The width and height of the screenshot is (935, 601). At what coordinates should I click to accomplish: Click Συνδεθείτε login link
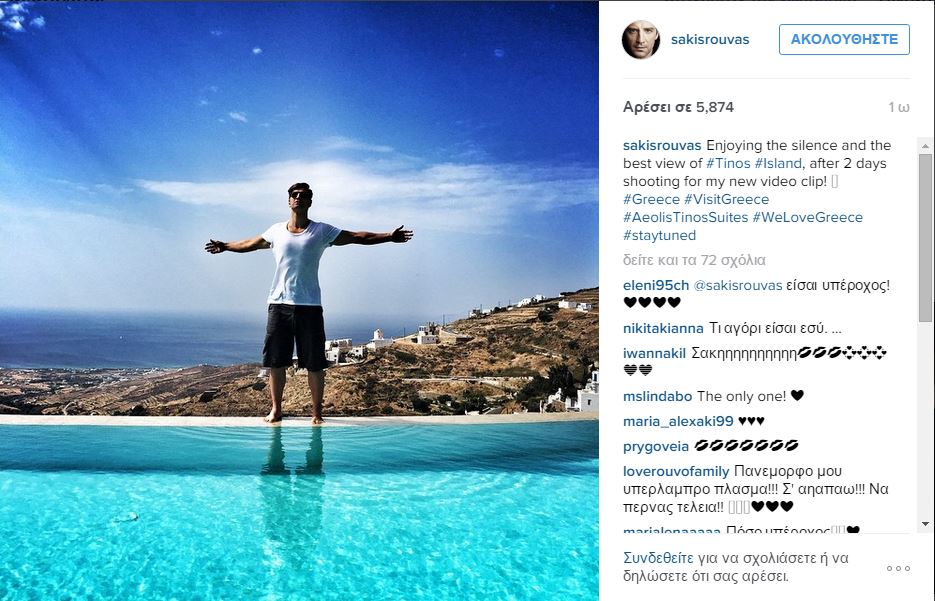point(658,558)
